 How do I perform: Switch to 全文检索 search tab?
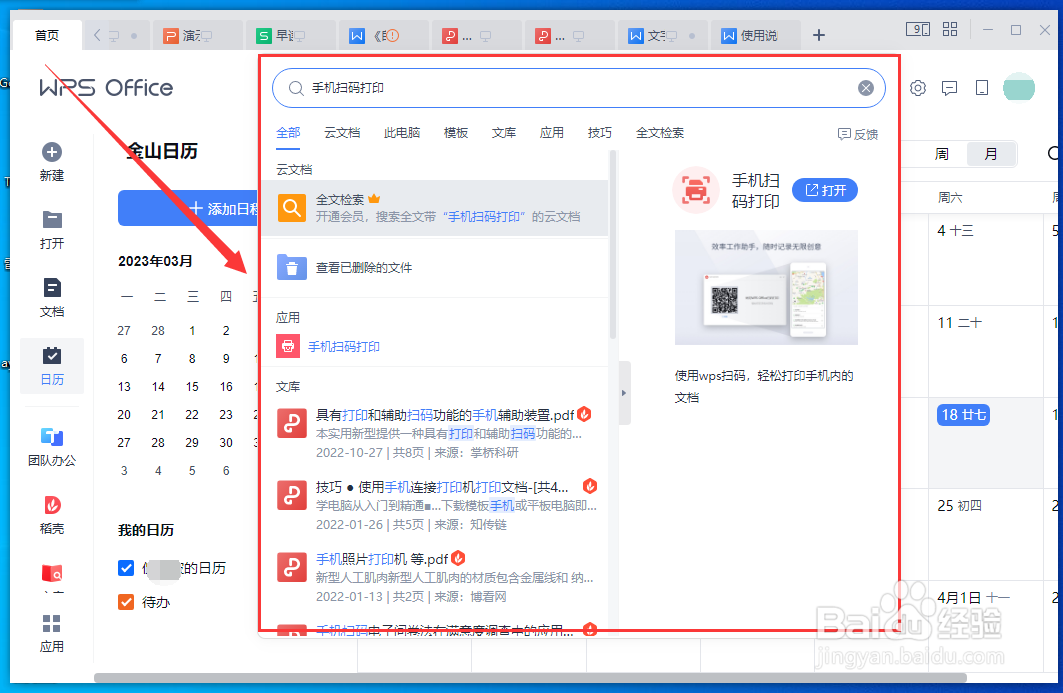[x=660, y=133]
